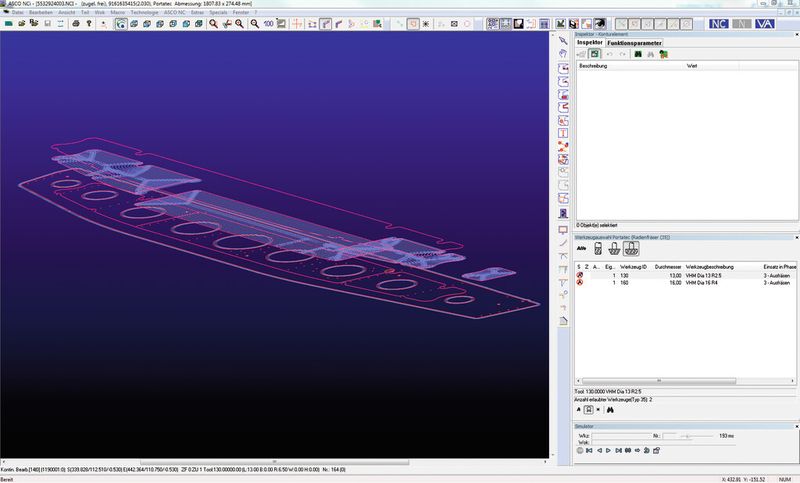Open the Bearbeiten menu
The image size is (800, 483).
[42, 11]
